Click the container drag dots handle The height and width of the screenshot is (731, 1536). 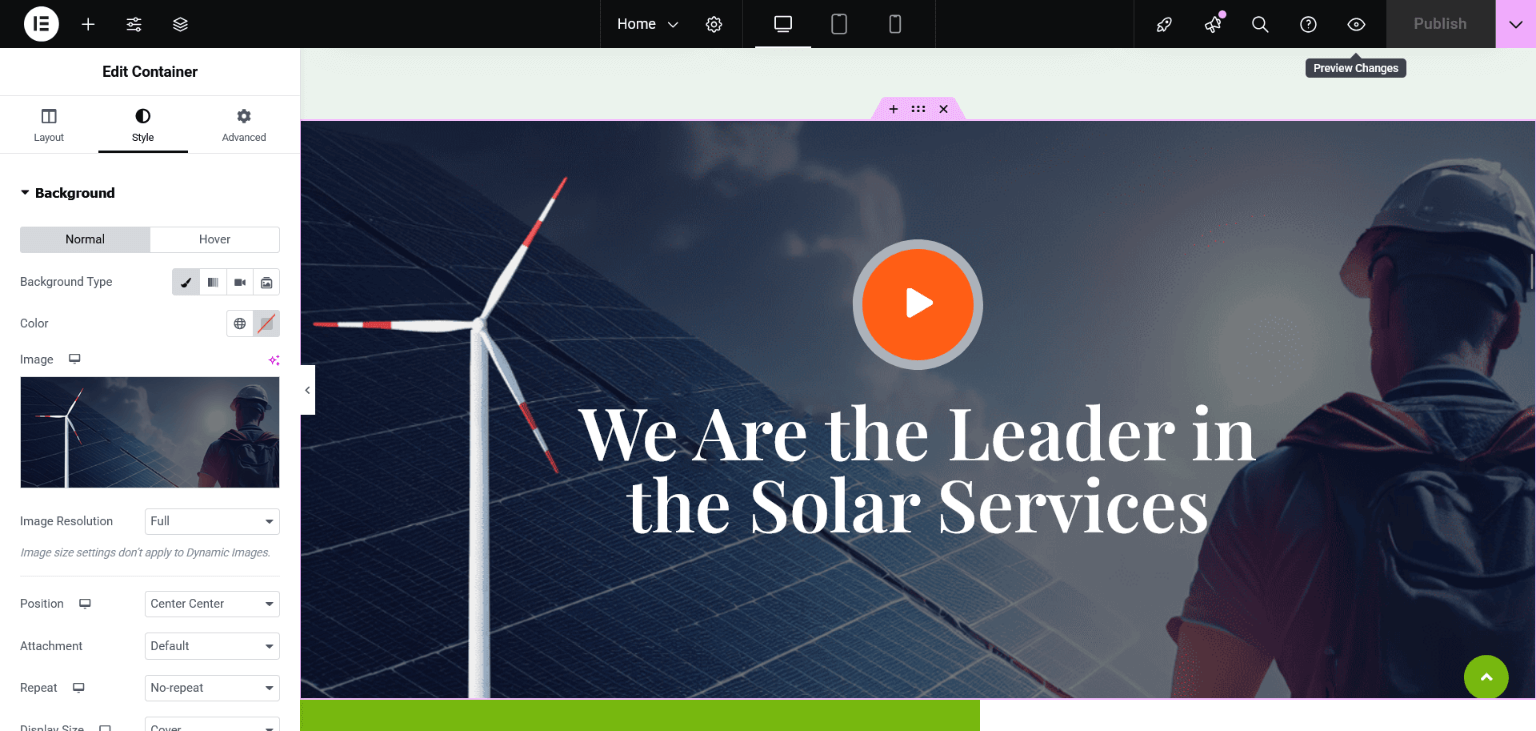coord(918,109)
